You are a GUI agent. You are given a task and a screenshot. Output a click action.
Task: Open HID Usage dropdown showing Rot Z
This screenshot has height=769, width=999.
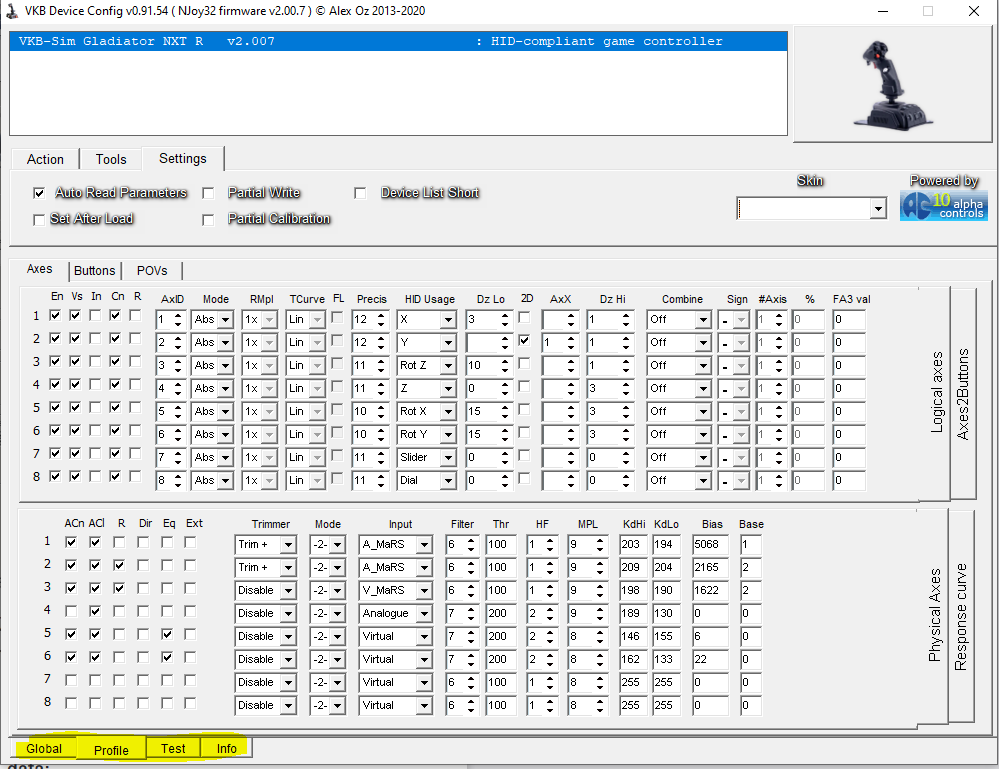click(x=449, y=366)
